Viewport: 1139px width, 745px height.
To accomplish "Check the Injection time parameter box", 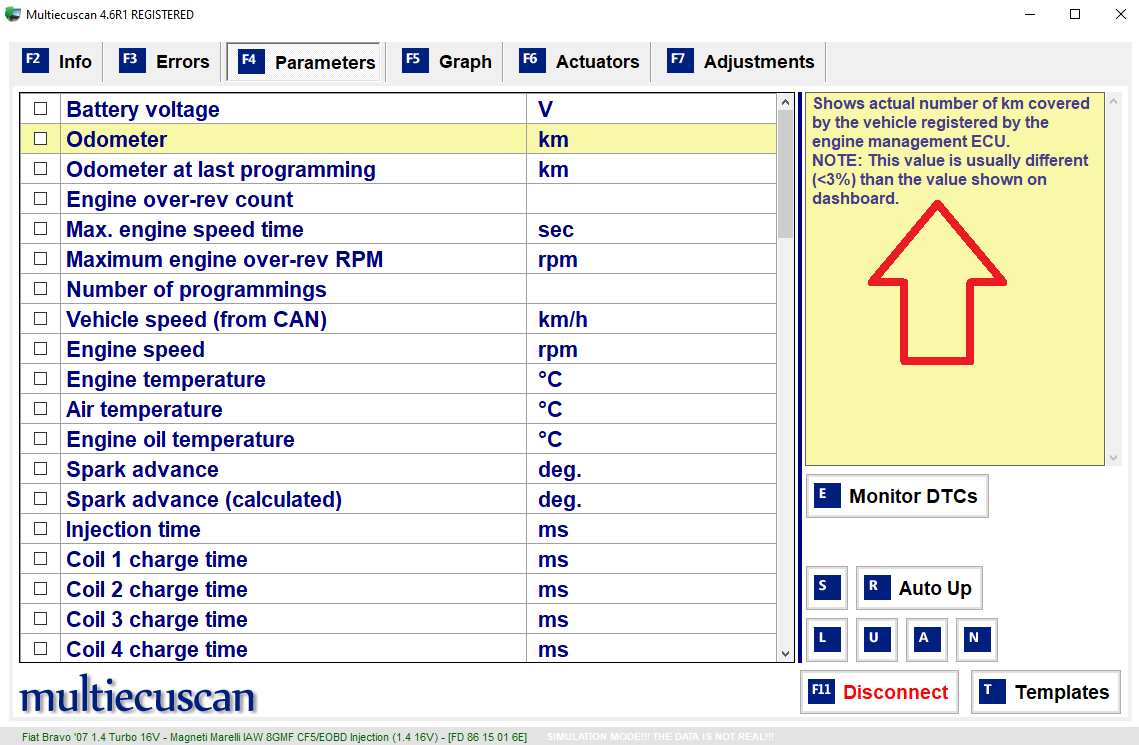I will 41,529.
